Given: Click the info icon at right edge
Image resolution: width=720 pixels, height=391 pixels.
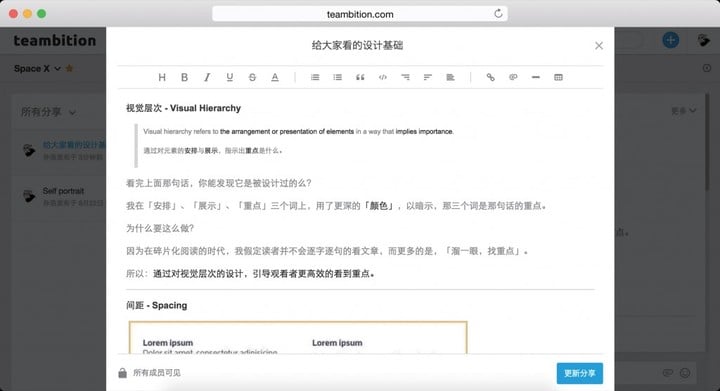Looking at the screenshot, I should 707,68.
